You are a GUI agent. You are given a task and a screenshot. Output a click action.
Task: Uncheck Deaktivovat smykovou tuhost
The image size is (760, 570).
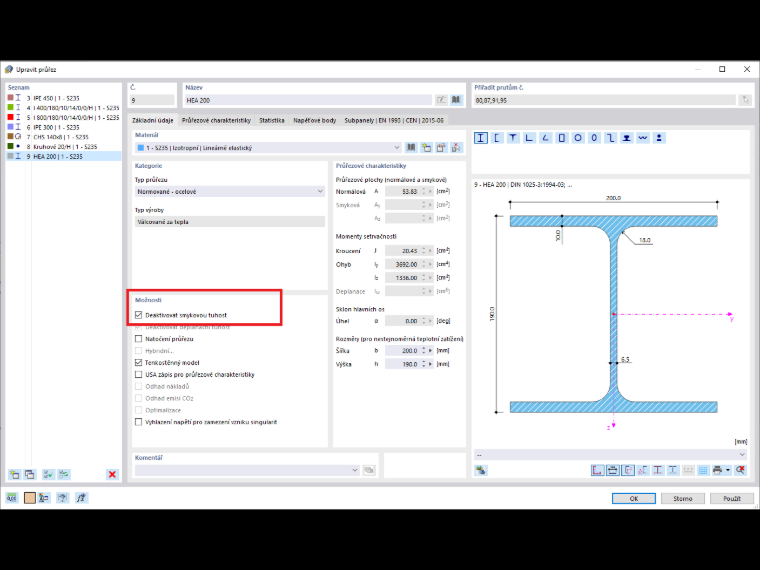(139, 315)
